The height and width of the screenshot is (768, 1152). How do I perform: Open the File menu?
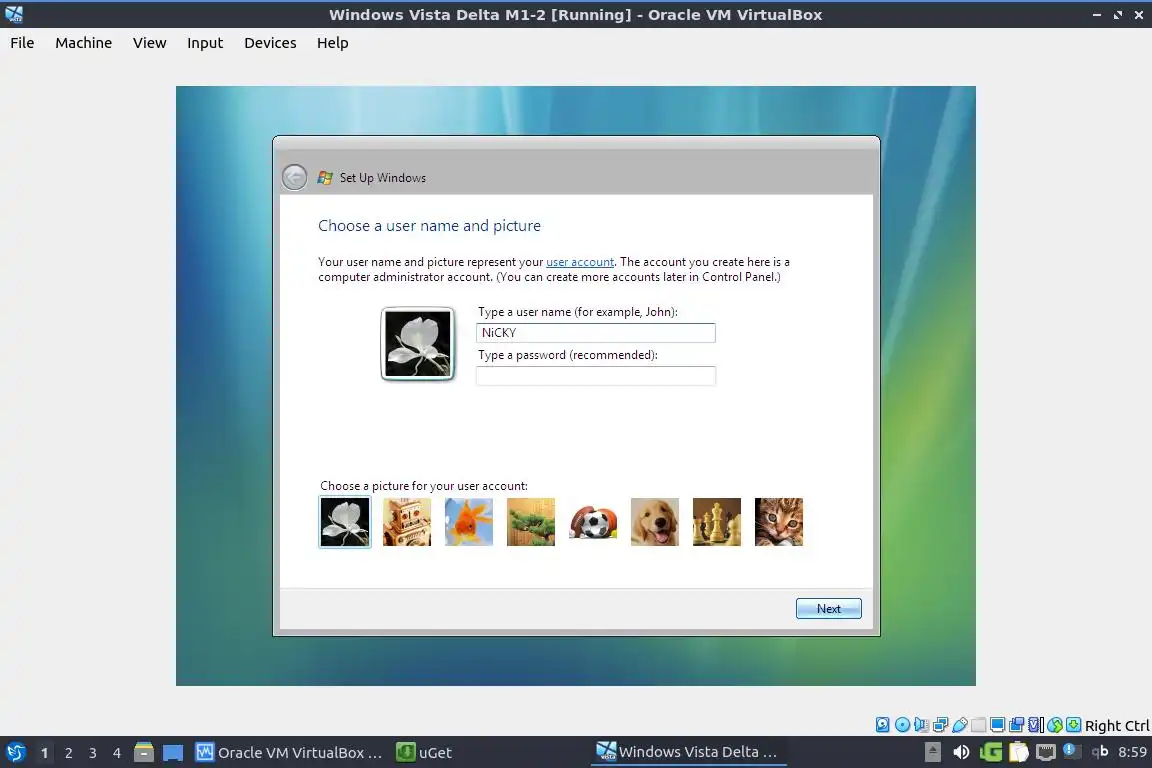coord(22,43)
